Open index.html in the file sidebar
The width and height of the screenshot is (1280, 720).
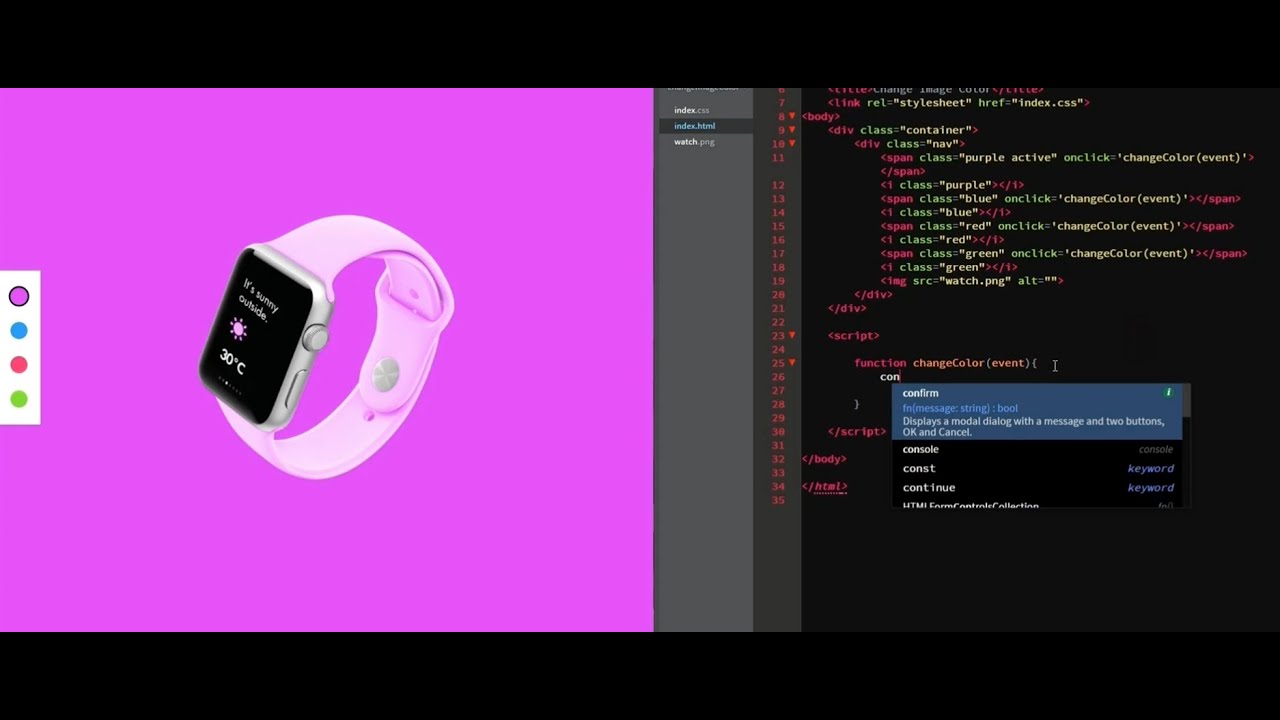[x=694, y=126]
